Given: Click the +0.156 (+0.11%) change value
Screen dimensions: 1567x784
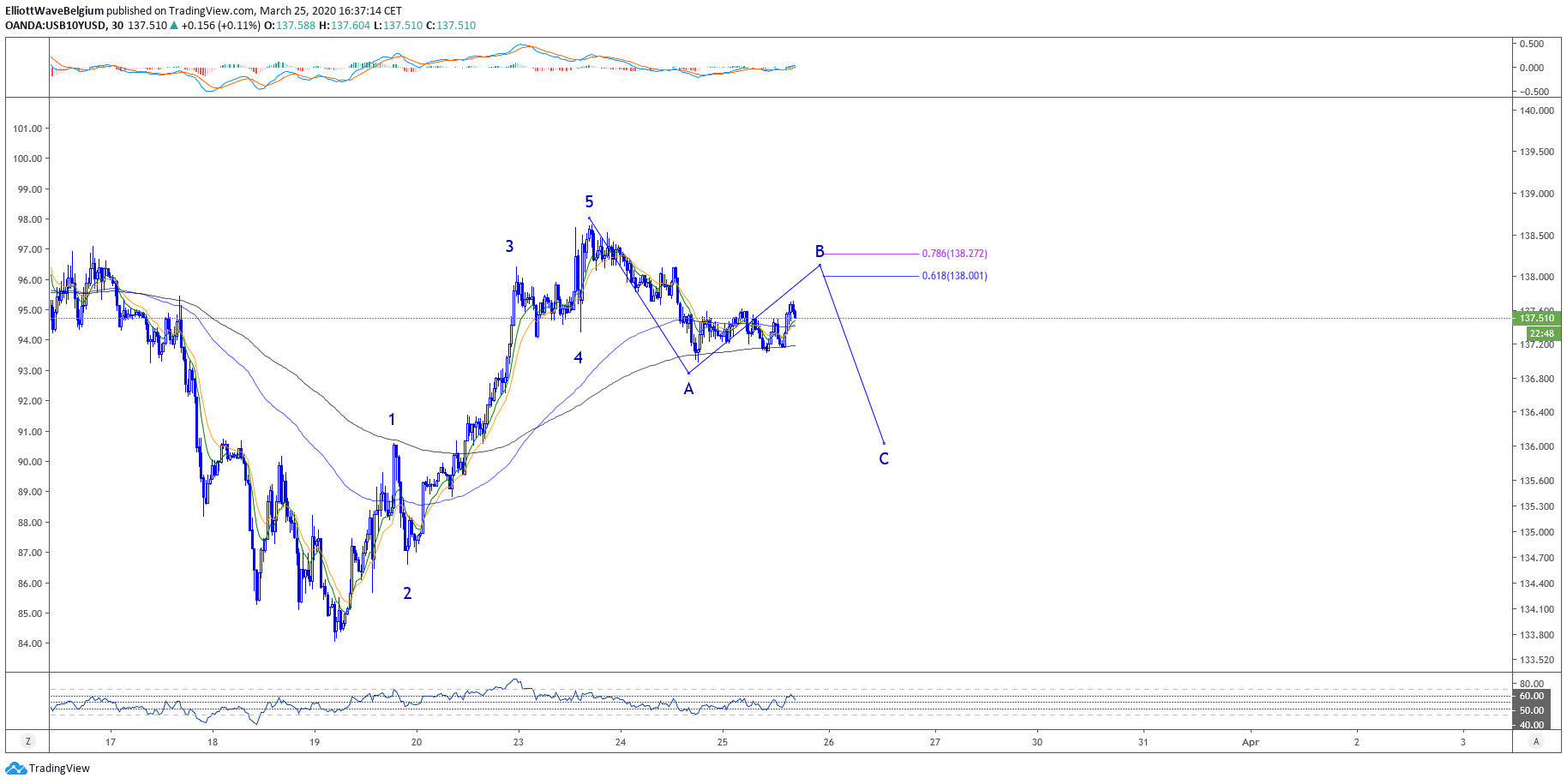Looking at the screenshot, I should click(220, 26).
